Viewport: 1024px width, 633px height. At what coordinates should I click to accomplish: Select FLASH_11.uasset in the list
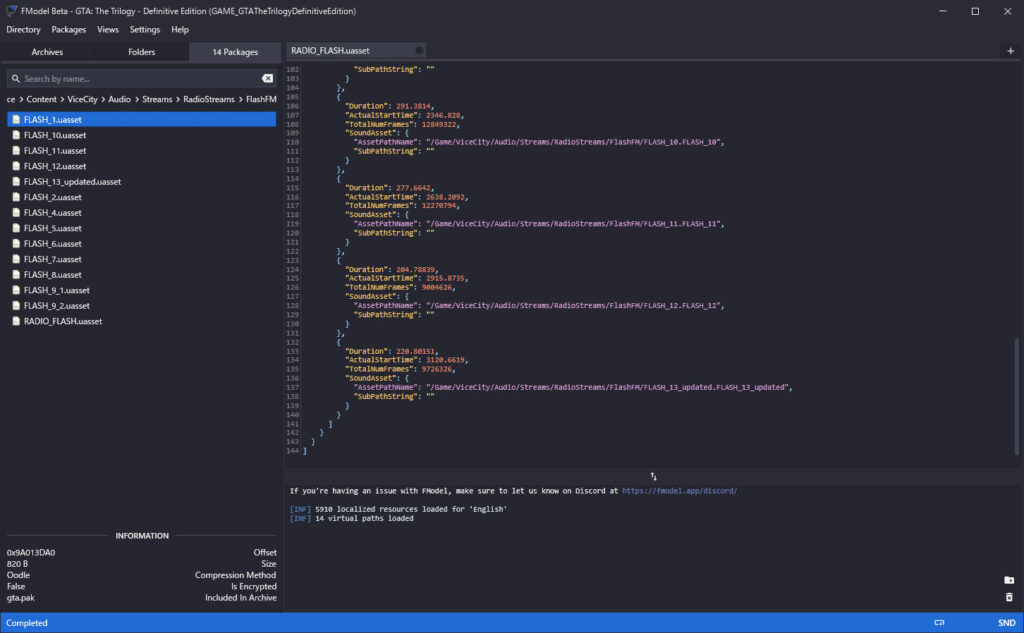click(x=142, y=151)
